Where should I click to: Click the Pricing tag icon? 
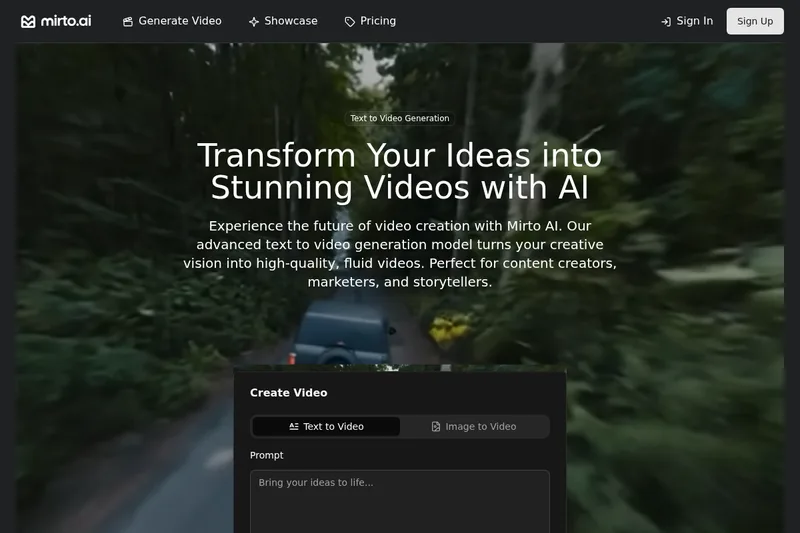[349, 21]
